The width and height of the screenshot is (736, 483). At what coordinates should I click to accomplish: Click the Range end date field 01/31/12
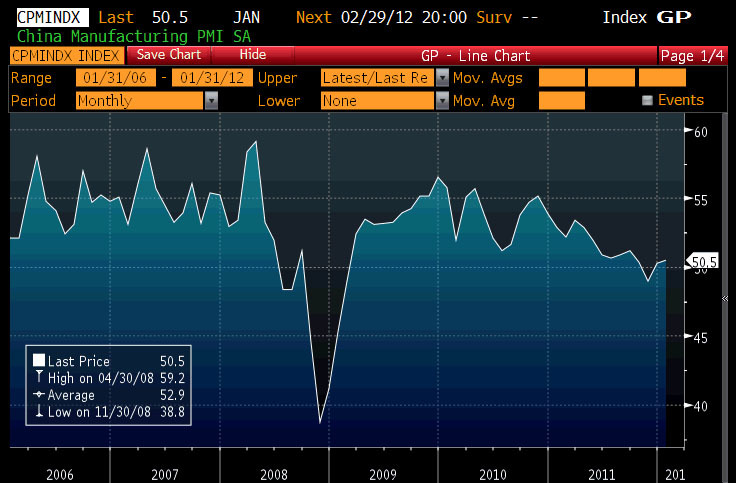point(210,78)
